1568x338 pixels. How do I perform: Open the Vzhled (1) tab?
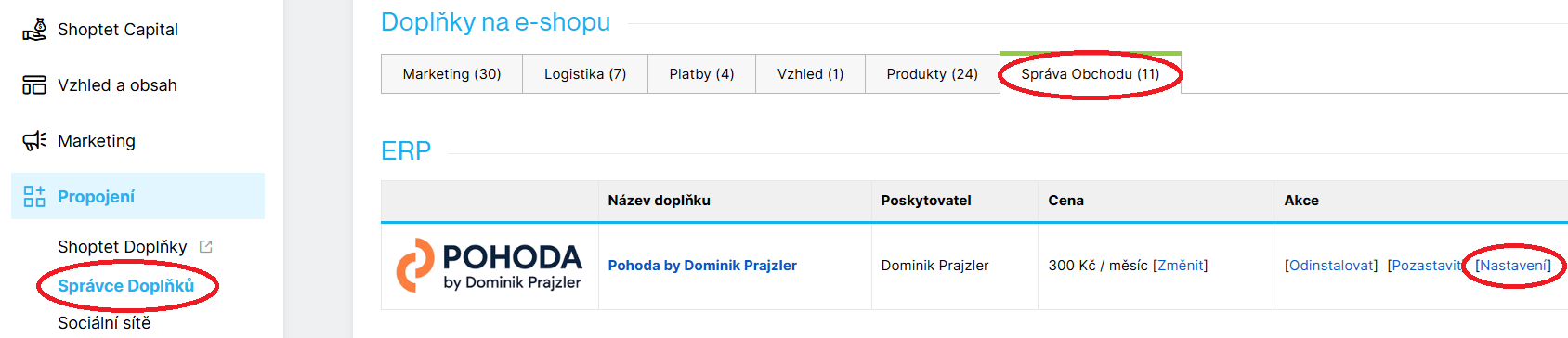point(810,74)
